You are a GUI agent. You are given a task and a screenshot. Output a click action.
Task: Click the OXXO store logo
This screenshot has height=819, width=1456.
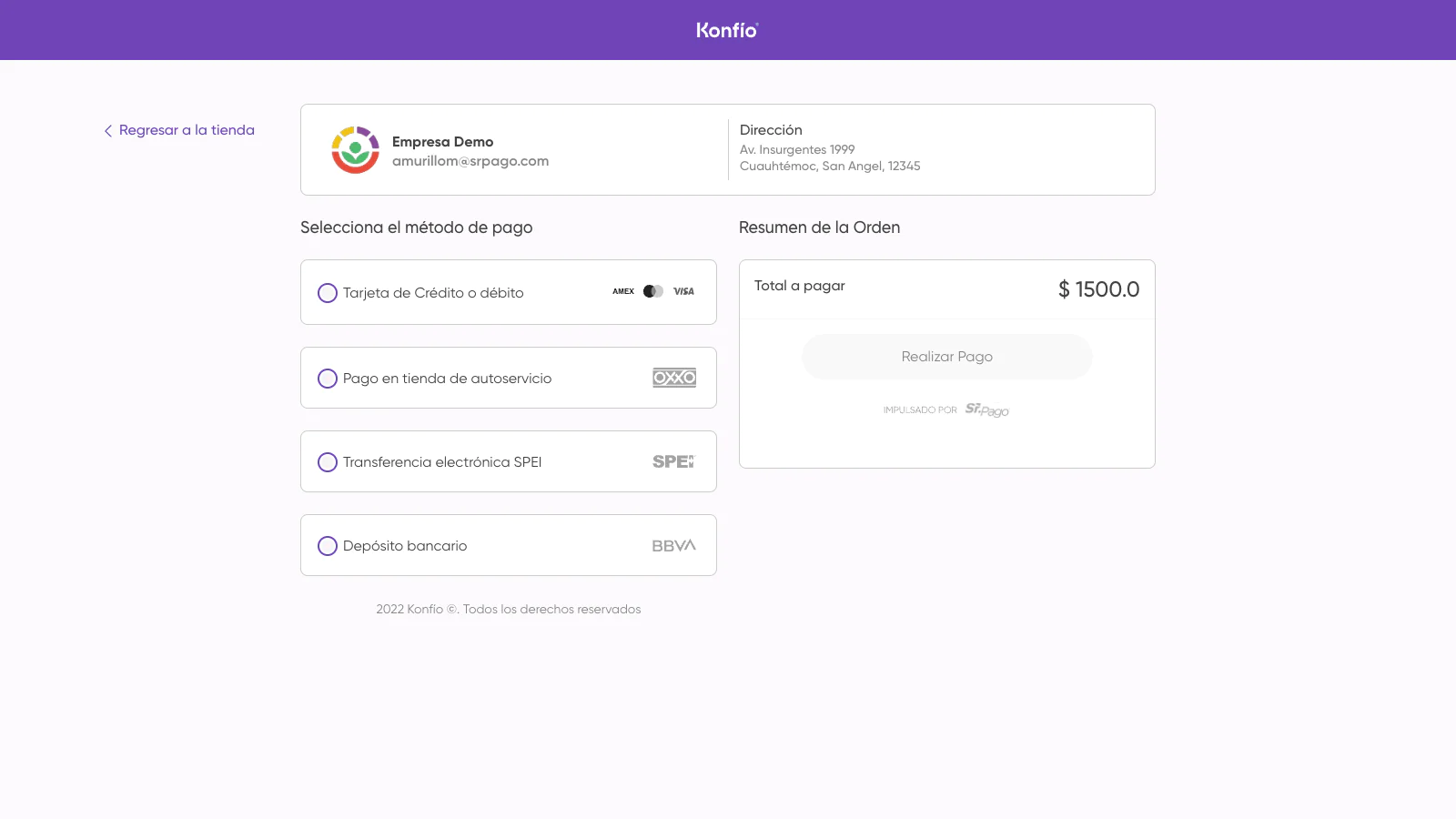(674, 378)
